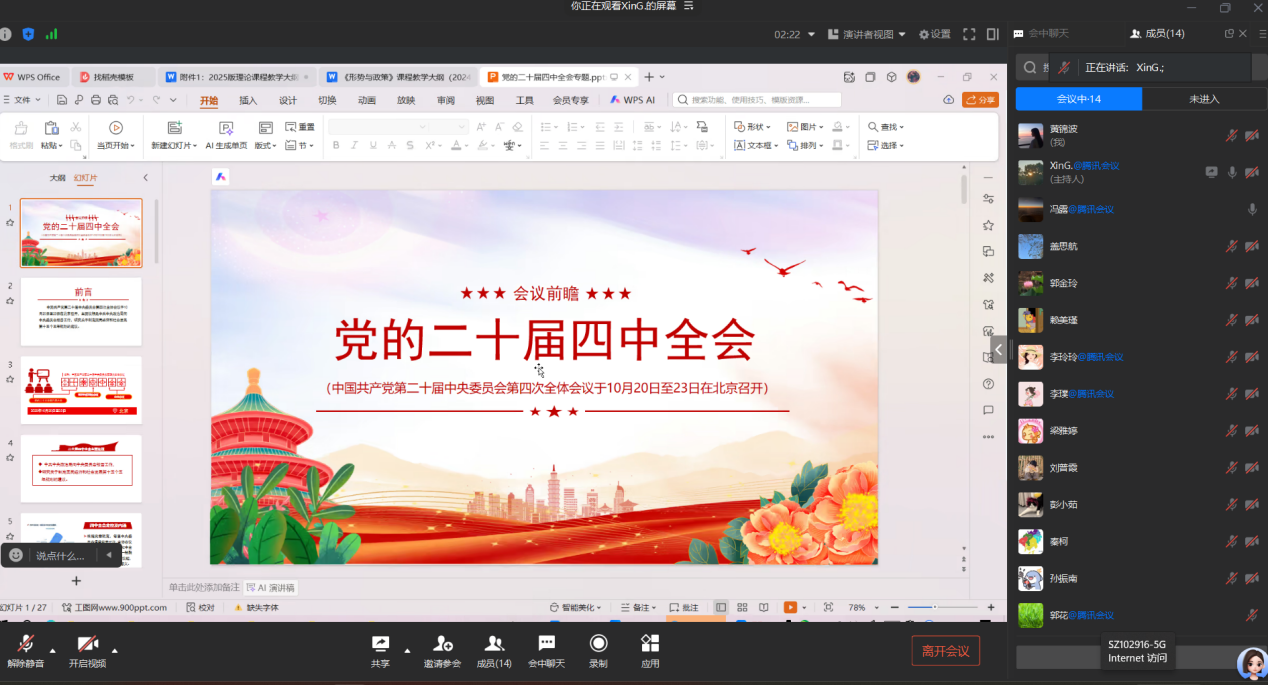The width and height of the screenshot is (1268, 685).
Task: Open the 新建幻灯片 dropdown
Action: point(176,146)
